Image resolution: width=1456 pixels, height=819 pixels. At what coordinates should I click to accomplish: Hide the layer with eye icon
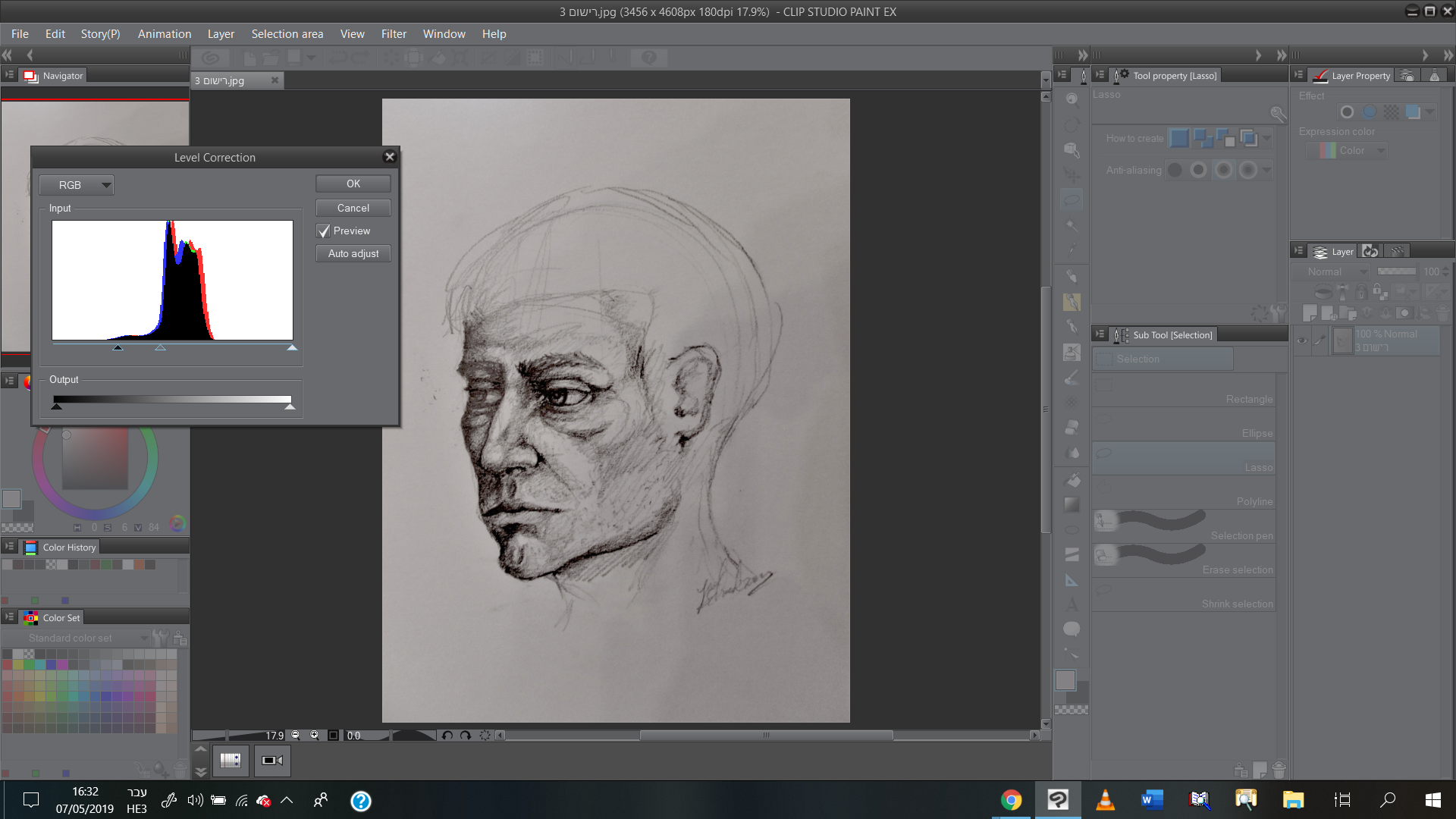click(x=1302, y=340)
